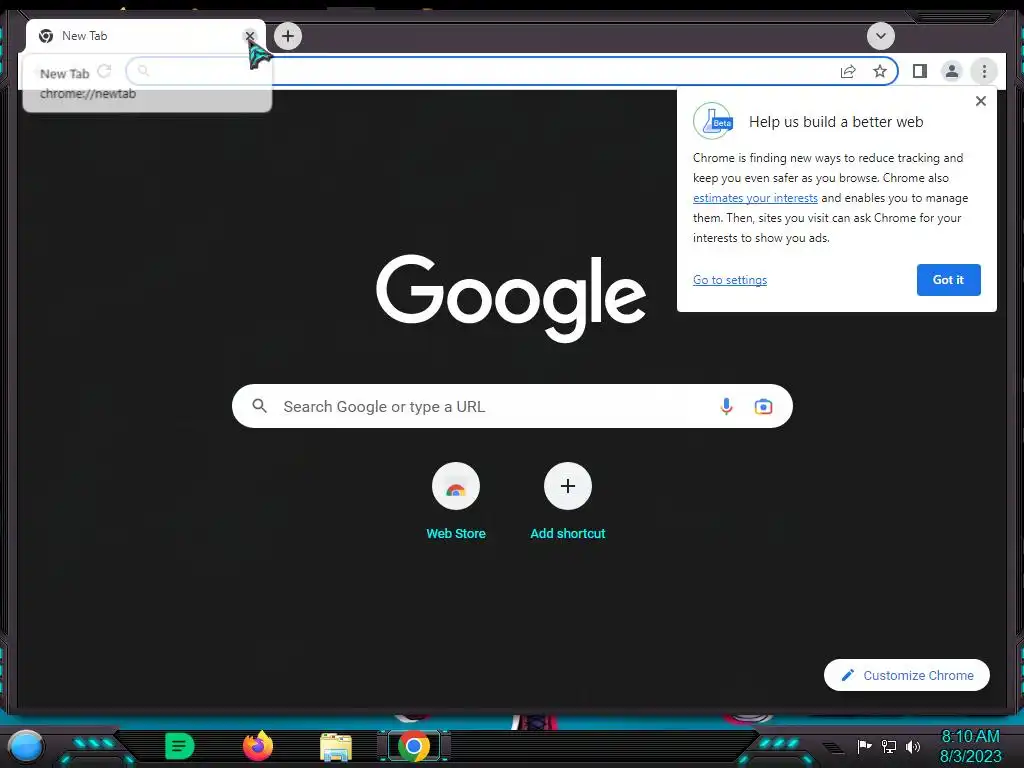Open Chrome three-dot menu
The image size is (1024, 768).
tap(984, 71)
